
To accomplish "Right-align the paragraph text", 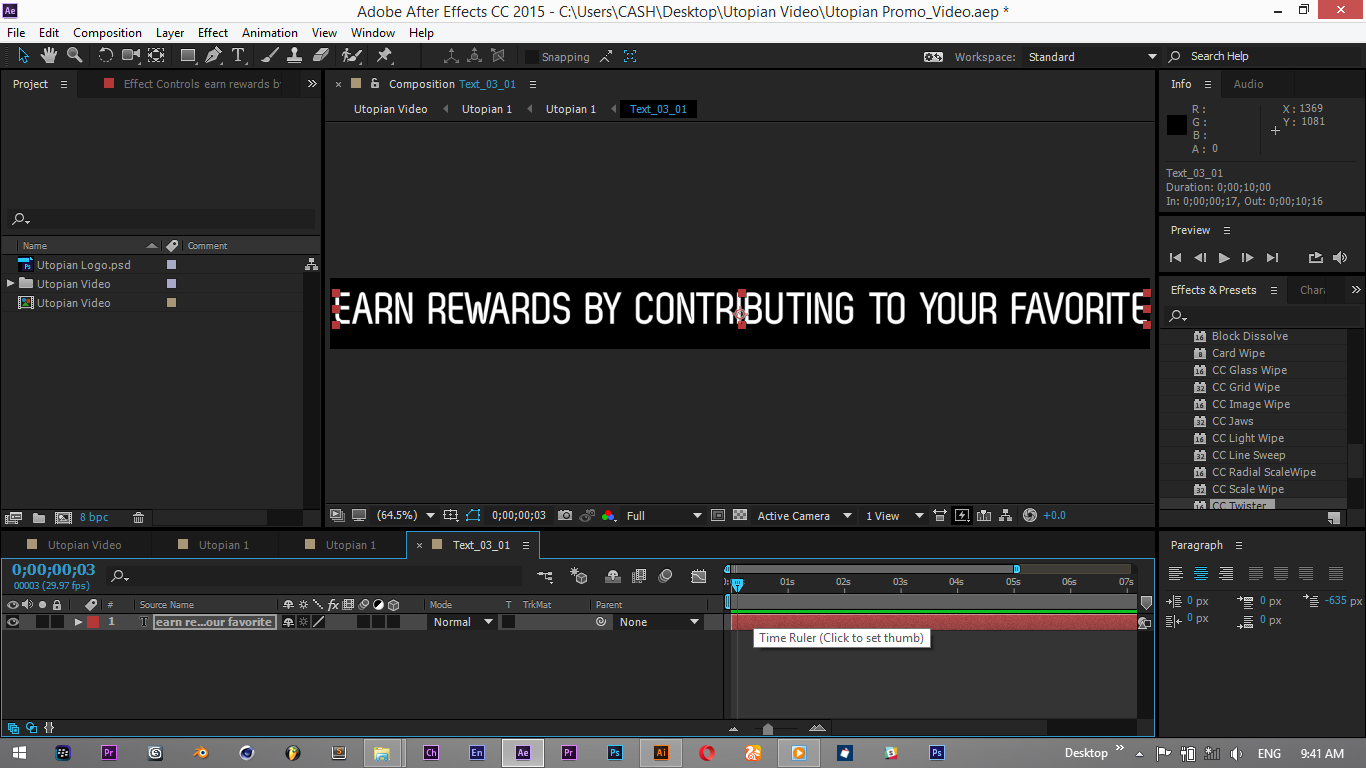I will (1226, 574).
